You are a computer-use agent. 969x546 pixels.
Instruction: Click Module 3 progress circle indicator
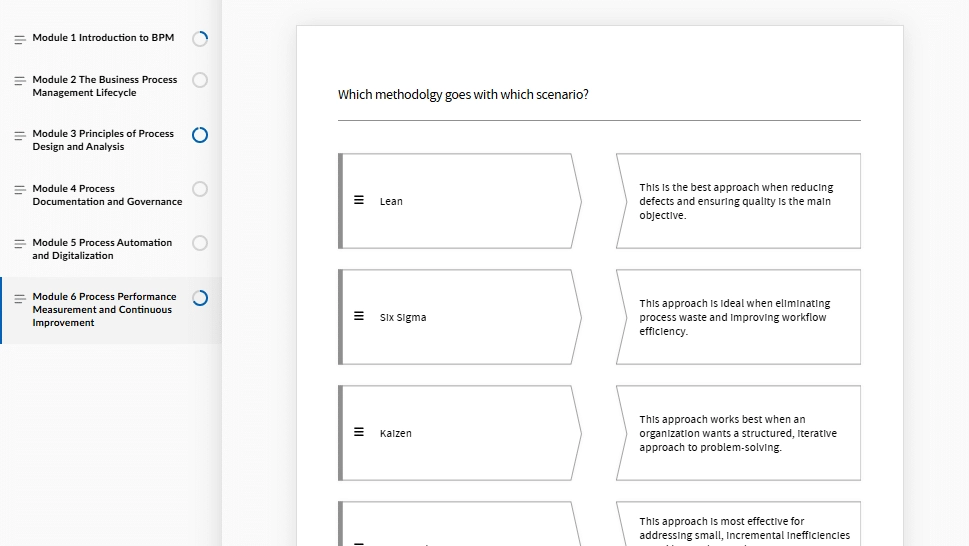(x=200, y=135)
